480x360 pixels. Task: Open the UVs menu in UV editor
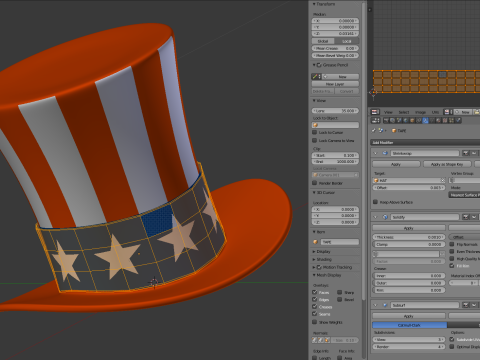click(x=435, y=112)
